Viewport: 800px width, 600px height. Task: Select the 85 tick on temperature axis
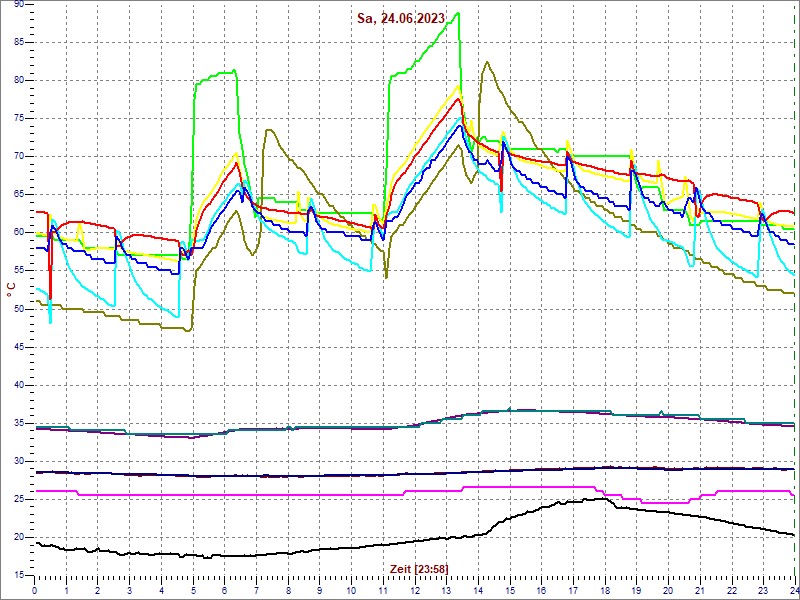pyautogui.click(x=19, y=42)
